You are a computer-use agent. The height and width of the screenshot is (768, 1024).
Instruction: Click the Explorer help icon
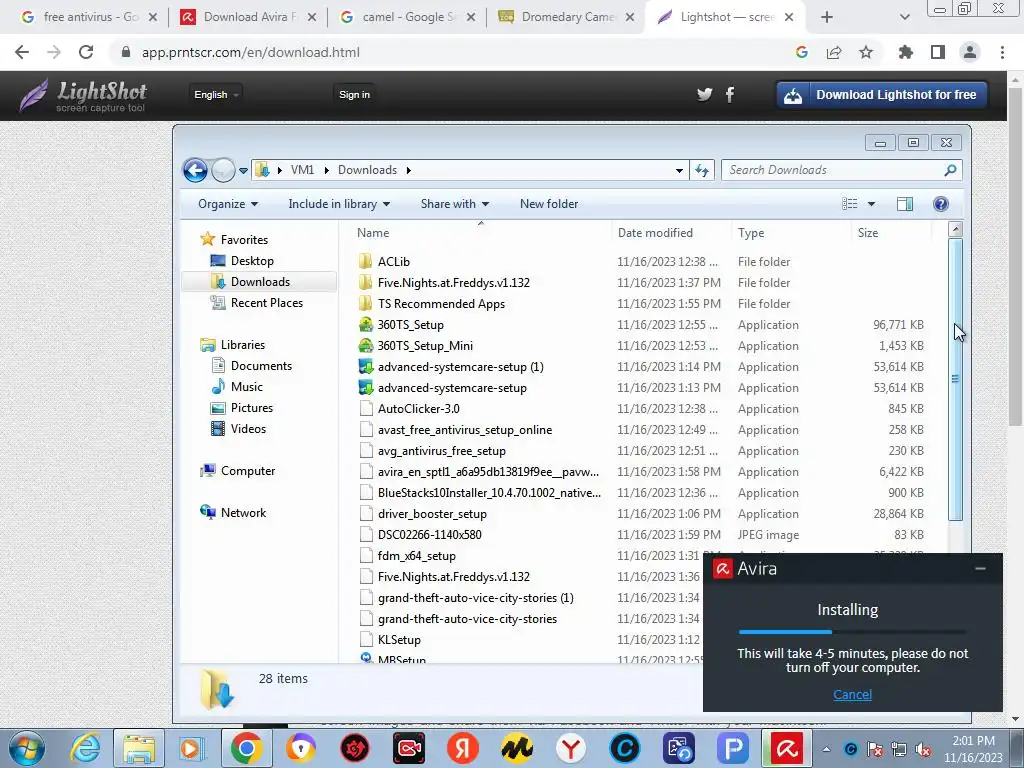[940, 204]
